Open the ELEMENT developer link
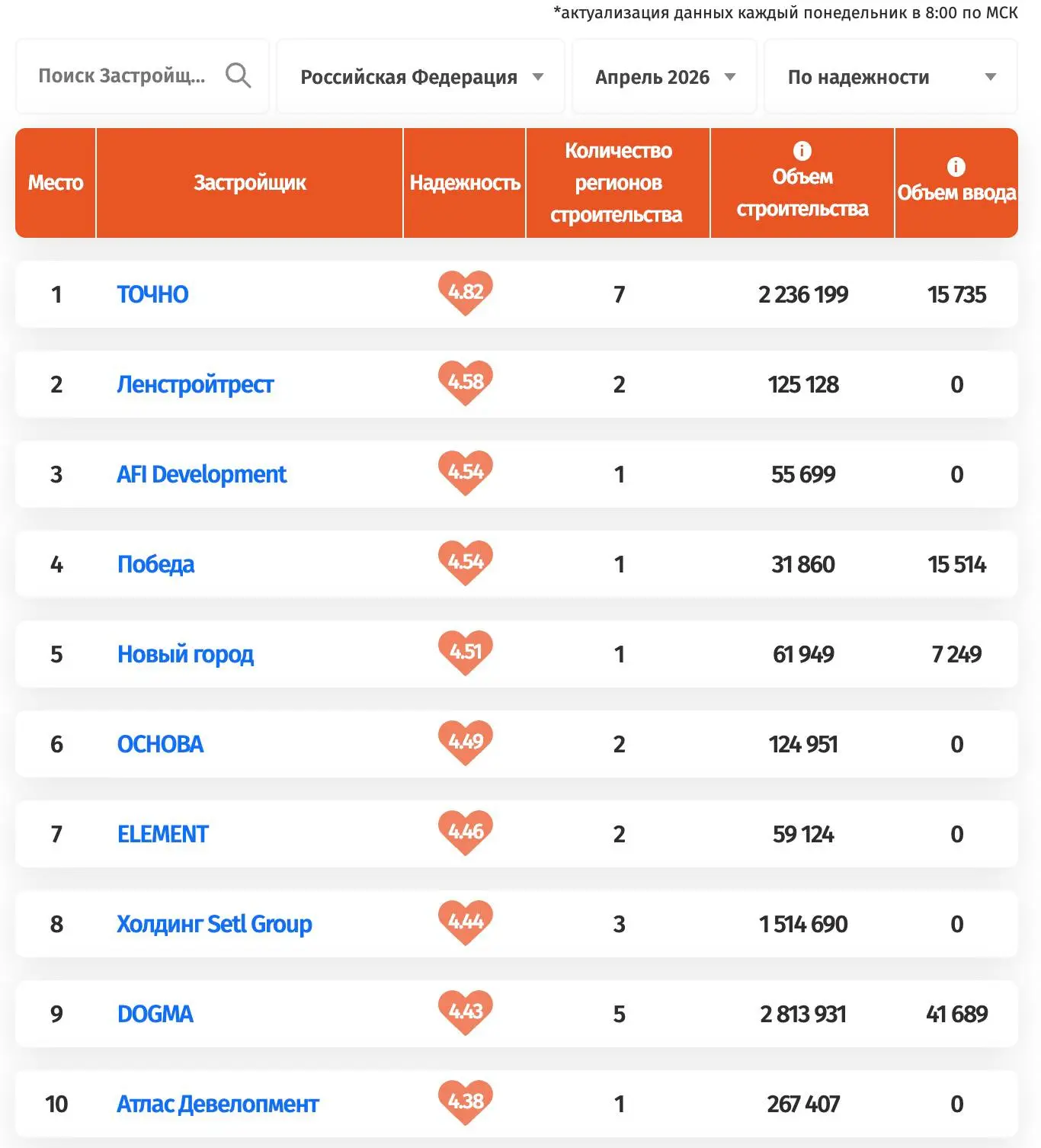1041x1148 pixels. pyautogui.click(x=162, y=834)
